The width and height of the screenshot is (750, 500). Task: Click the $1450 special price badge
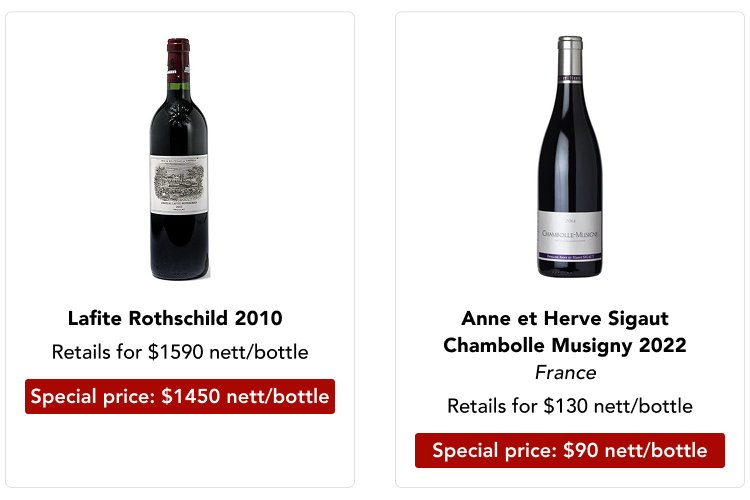pos(180,396)
